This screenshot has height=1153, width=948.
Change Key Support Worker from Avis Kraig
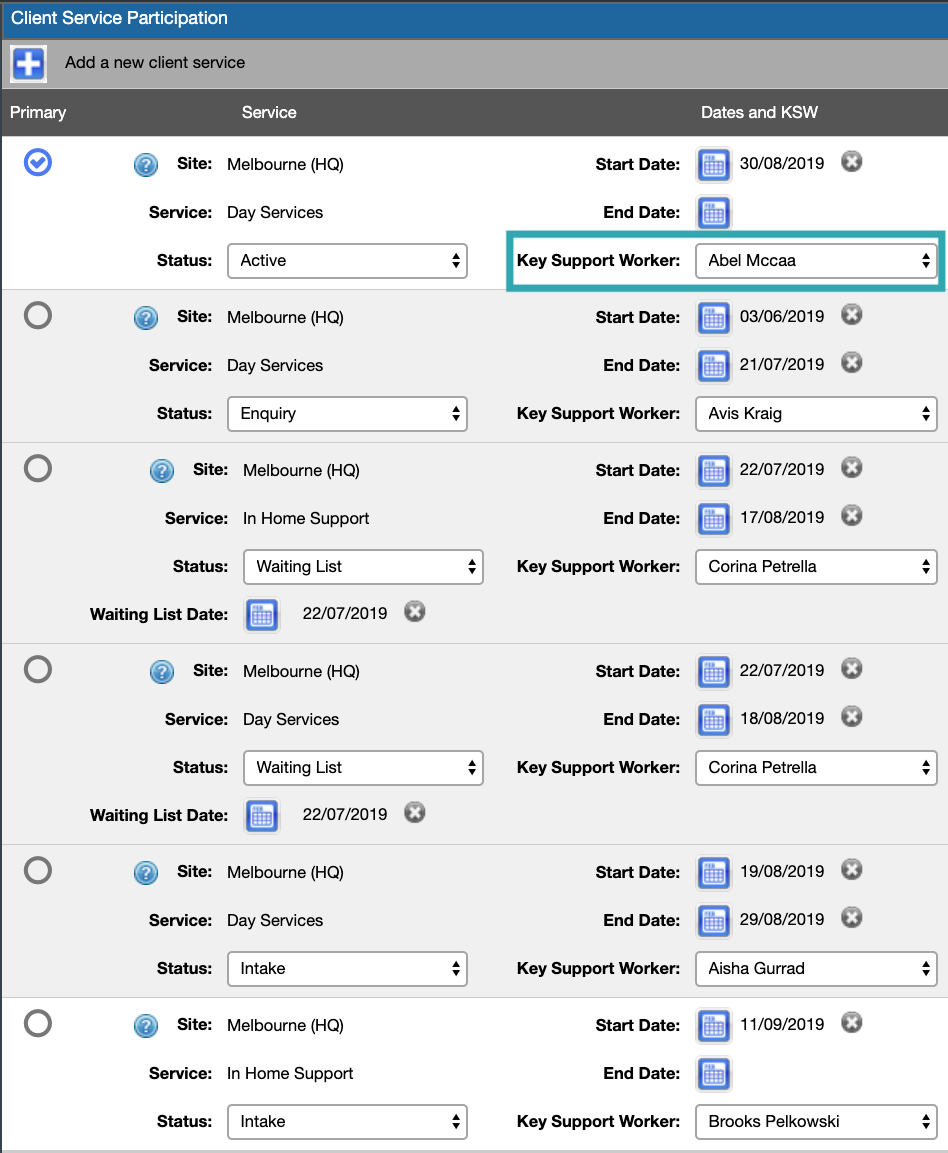click(816, 413)
